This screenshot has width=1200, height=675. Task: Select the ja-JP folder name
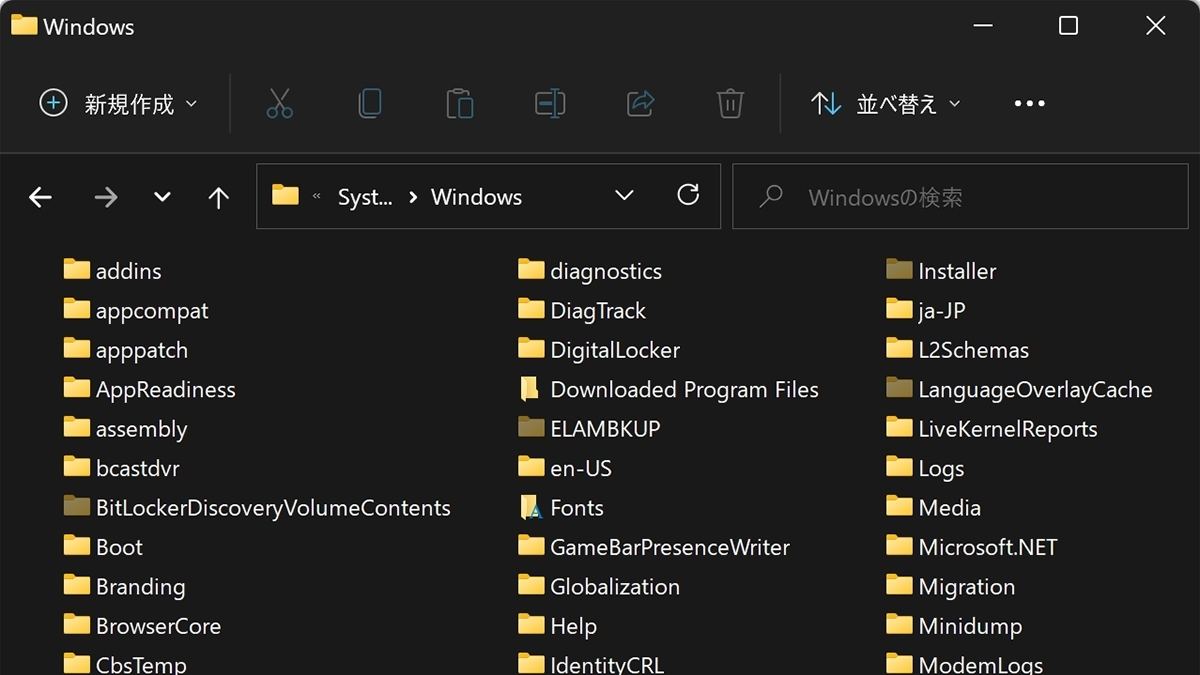click(x=942, y=310)
